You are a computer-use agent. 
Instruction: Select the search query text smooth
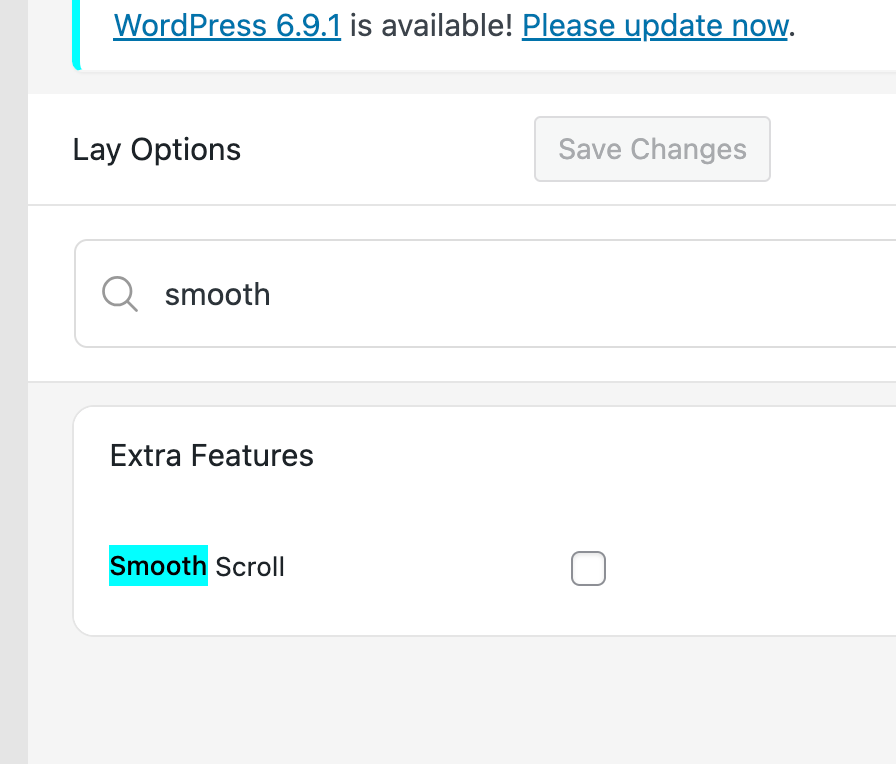(x=217, y=294)
